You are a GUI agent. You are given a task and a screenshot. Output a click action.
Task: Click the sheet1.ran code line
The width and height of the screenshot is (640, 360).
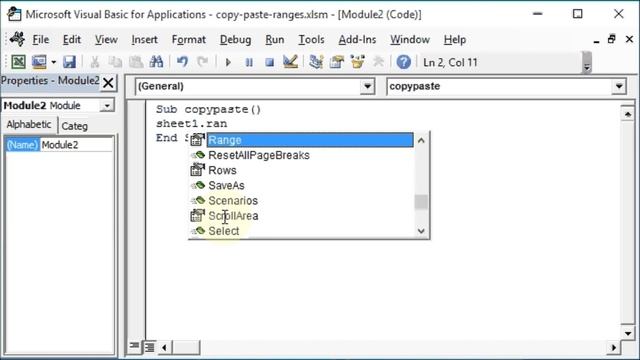pos(191,124)
